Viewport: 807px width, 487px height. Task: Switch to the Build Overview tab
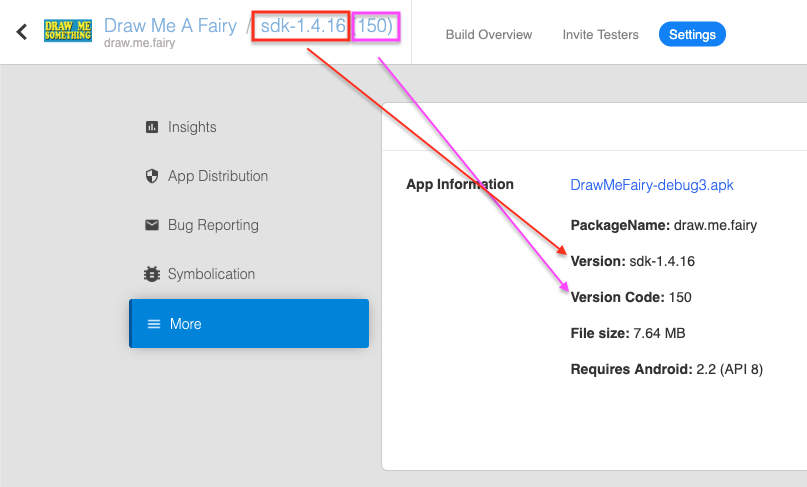coord(489,34)
